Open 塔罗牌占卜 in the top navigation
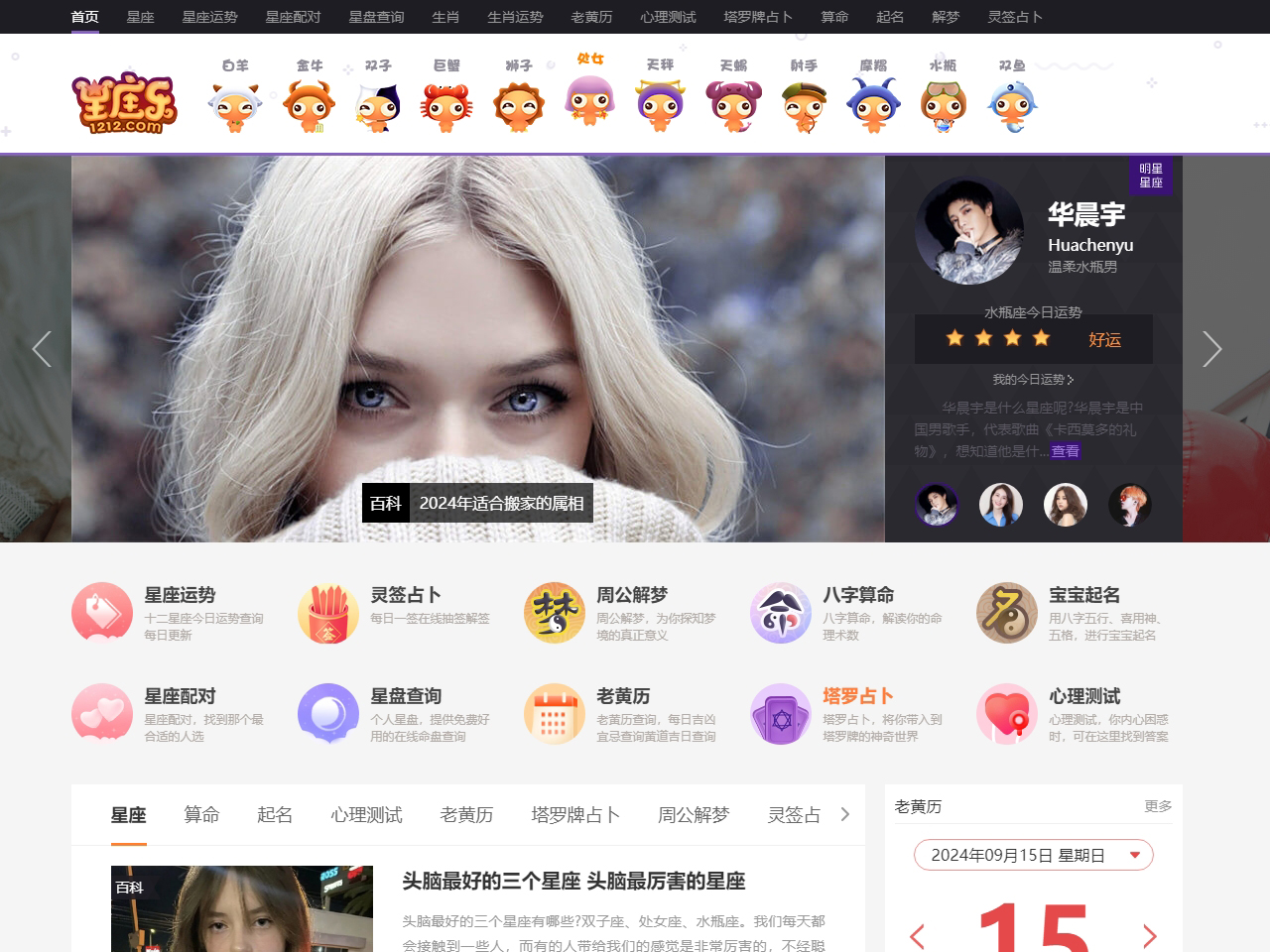The width and height of the screenshot is (1270, 952). pos(758,17)
